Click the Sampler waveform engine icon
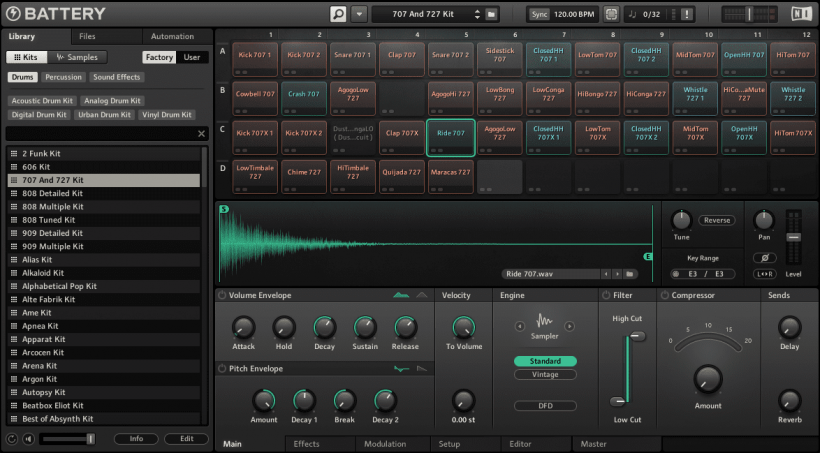This screenshot has width=820, height=453. [x=544, y=321]
